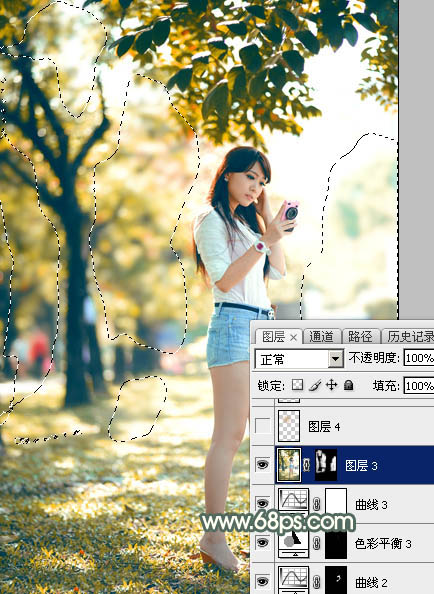Viewport: 434px width, 594px height.
Task: Select the 图层 3 layer mask thumbnail
Action: [326, 465]
